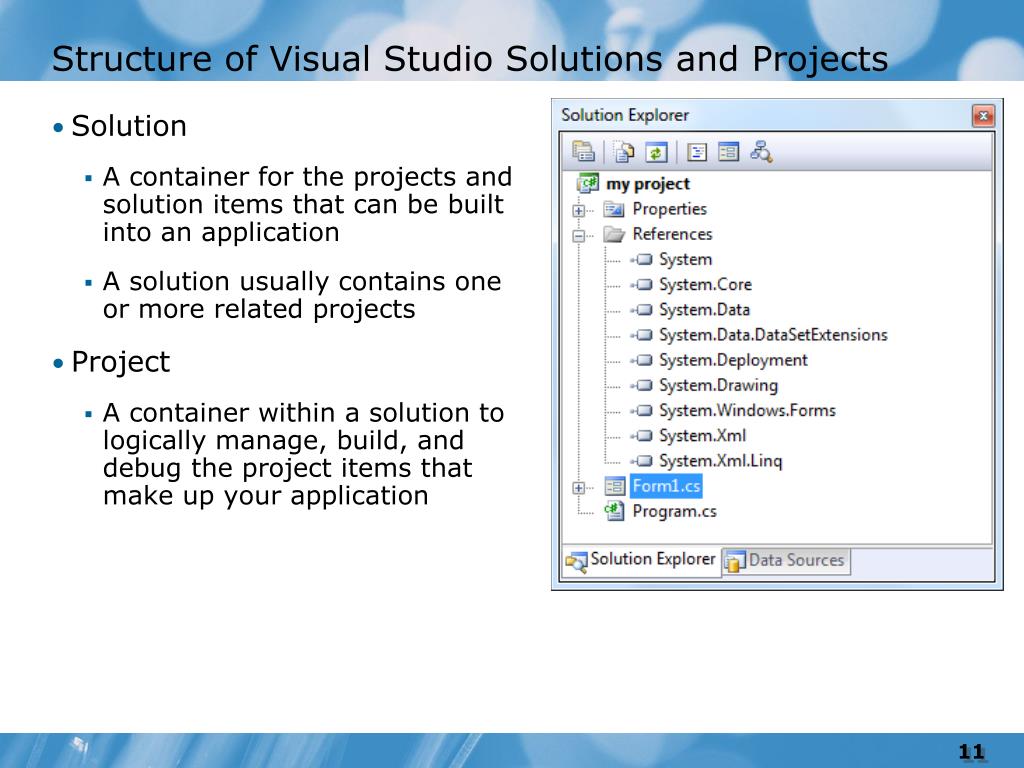
Task: Switch to the Data Sources tab
Action: pyautogui.click(x=786, y=561)
